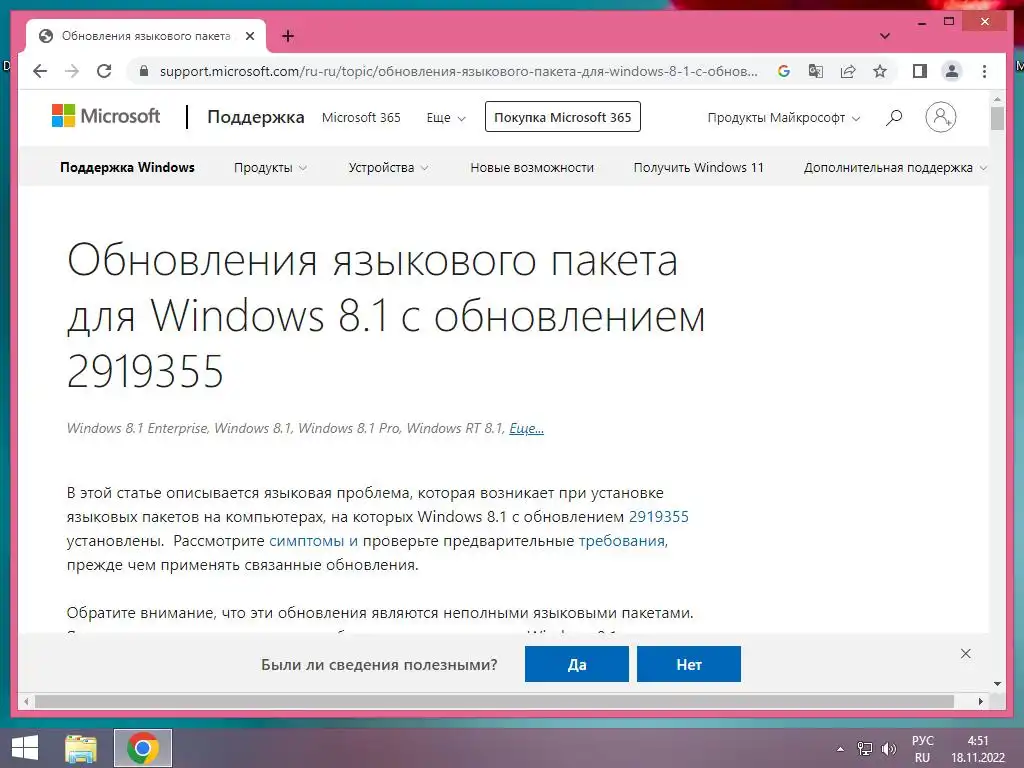This screenshot has height=768, width=1024.
Task: Go back to the previous page
Action: (40, 71)
